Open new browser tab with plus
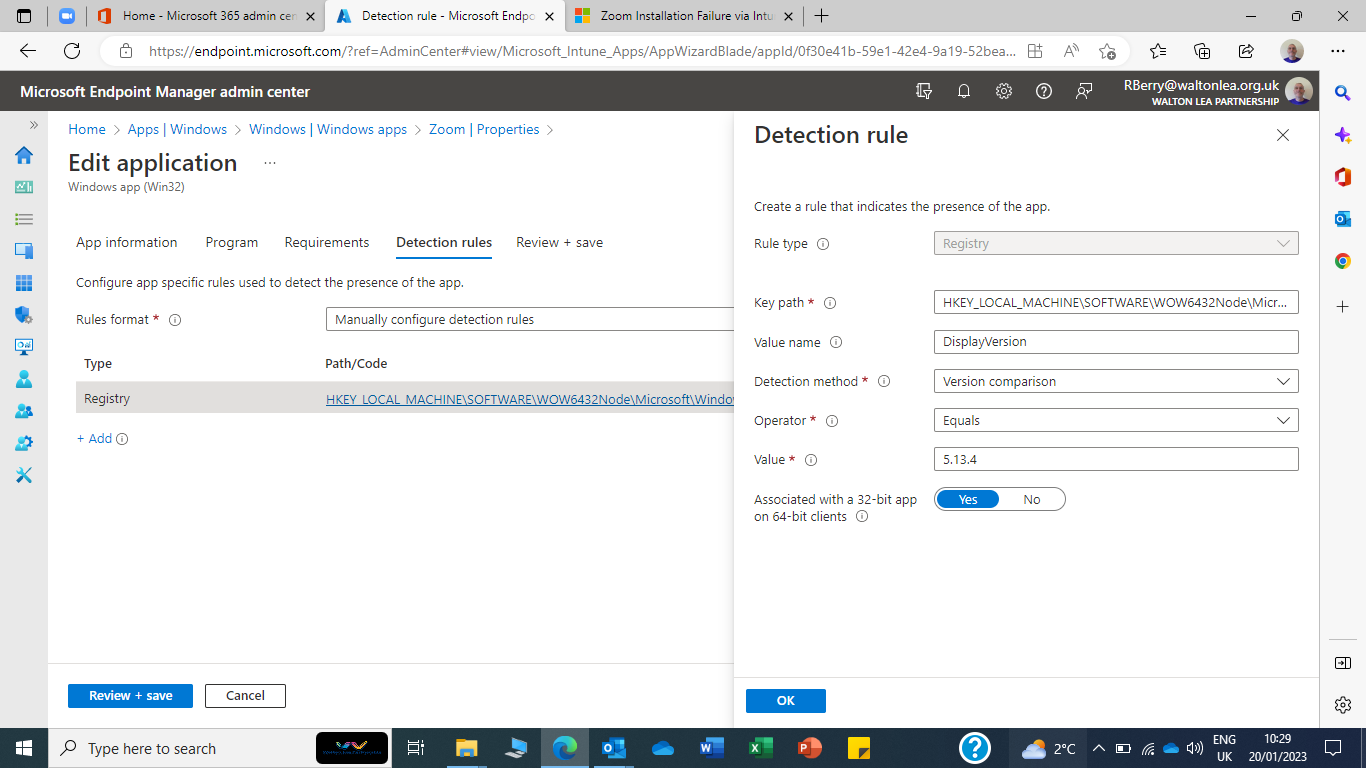Viewport: 1366px width, 768px height. click(822, 16)
